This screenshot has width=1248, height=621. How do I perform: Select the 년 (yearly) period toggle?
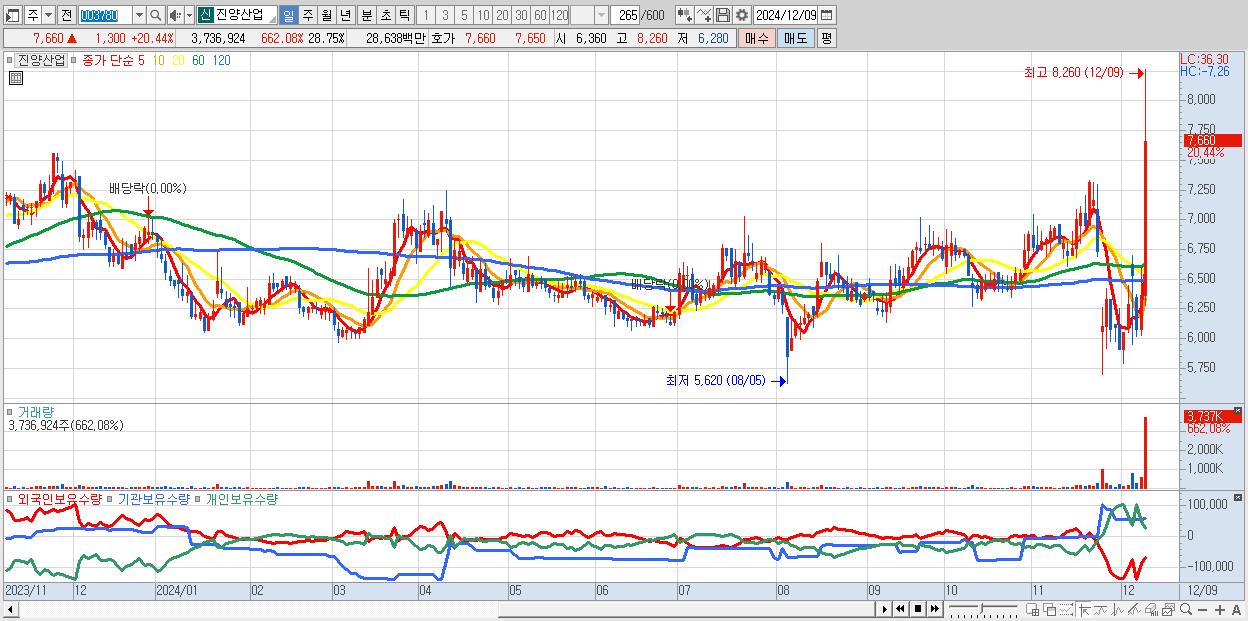coord(345,15)
